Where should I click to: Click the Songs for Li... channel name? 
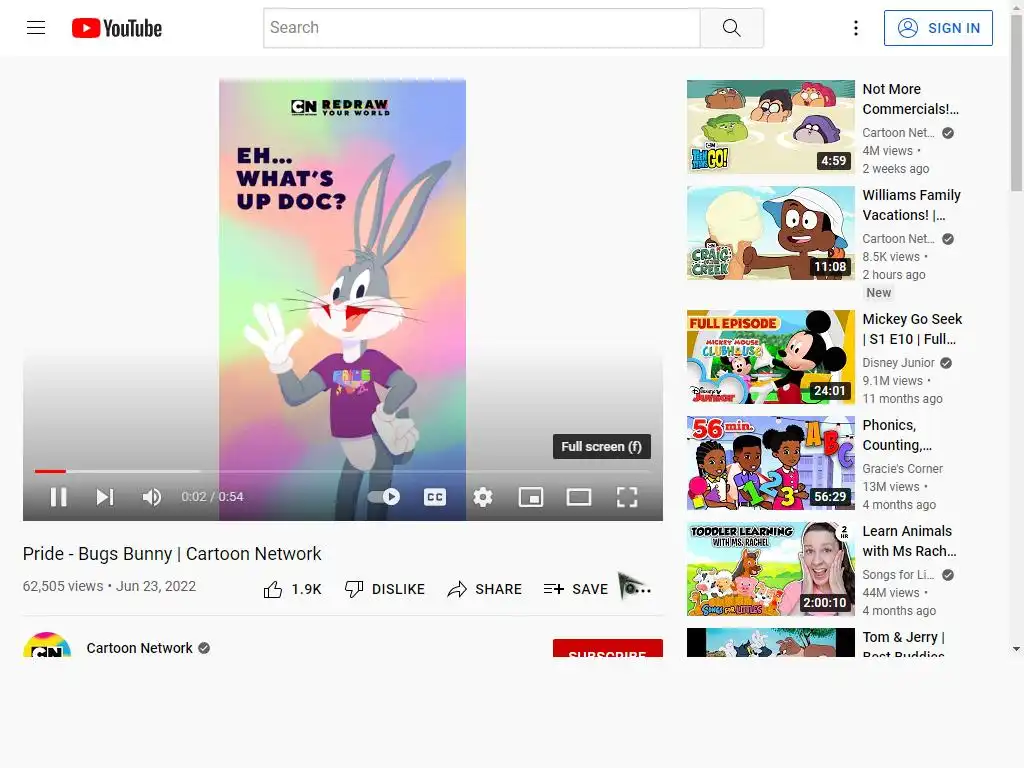(898, 574)
